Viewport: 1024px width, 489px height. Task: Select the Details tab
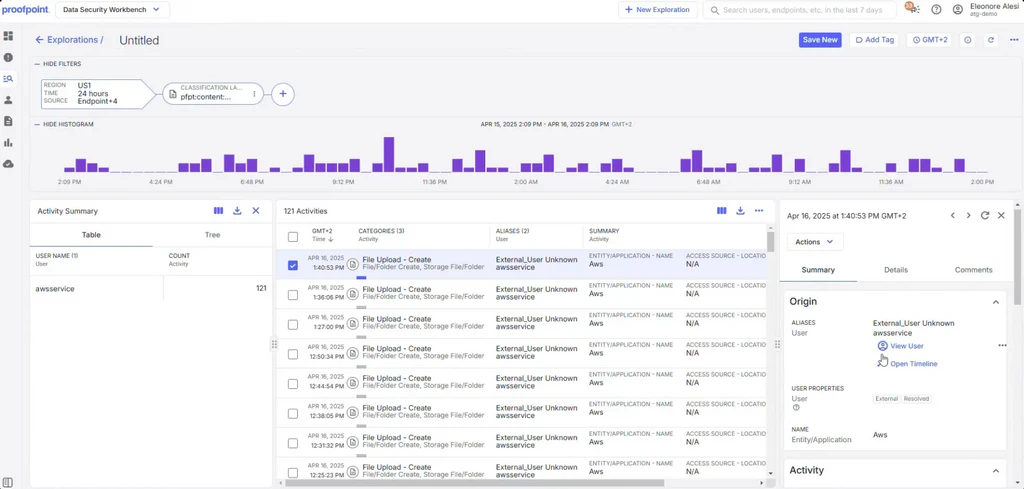896,270
